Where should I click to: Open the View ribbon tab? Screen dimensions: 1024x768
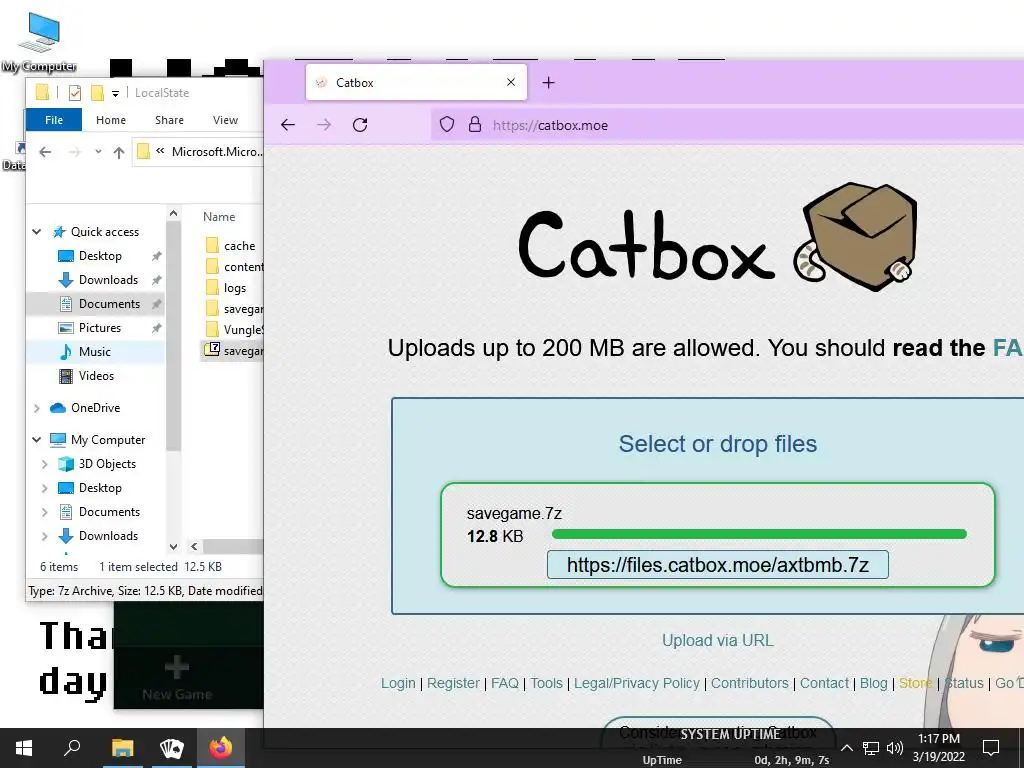pos(225,120)
